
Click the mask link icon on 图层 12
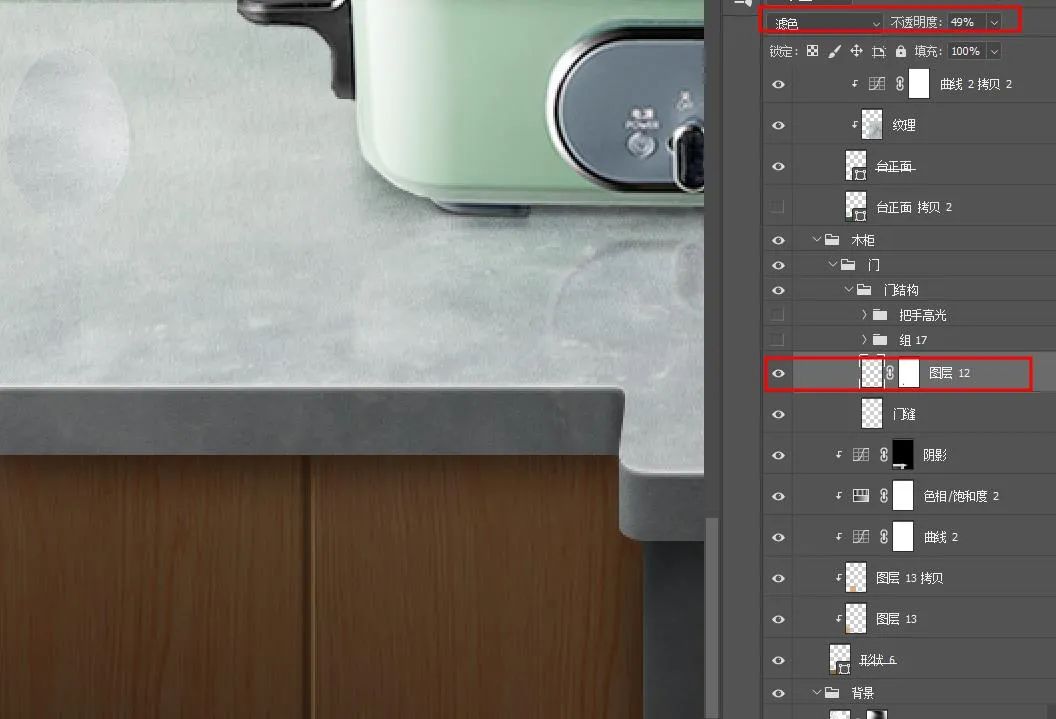point(890,373)
